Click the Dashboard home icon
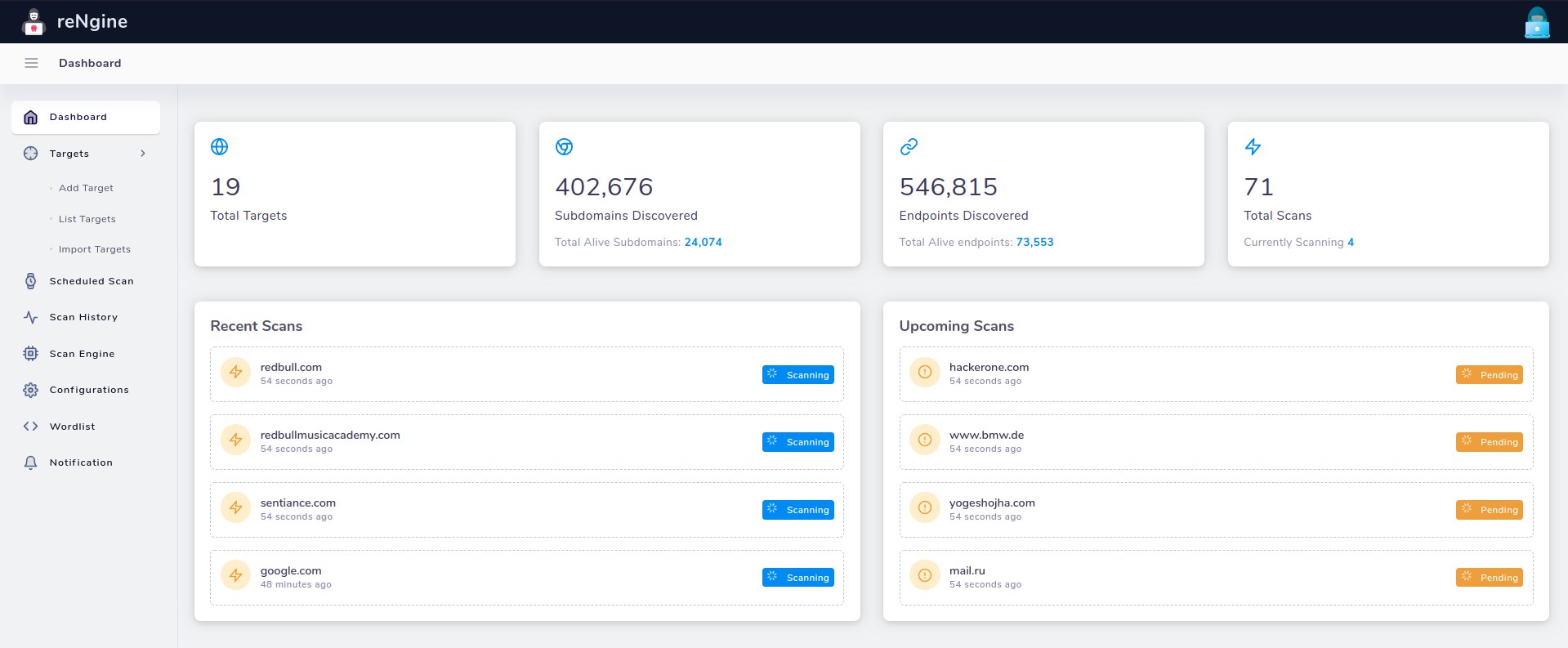1568x648 pixels. point(30,117)
